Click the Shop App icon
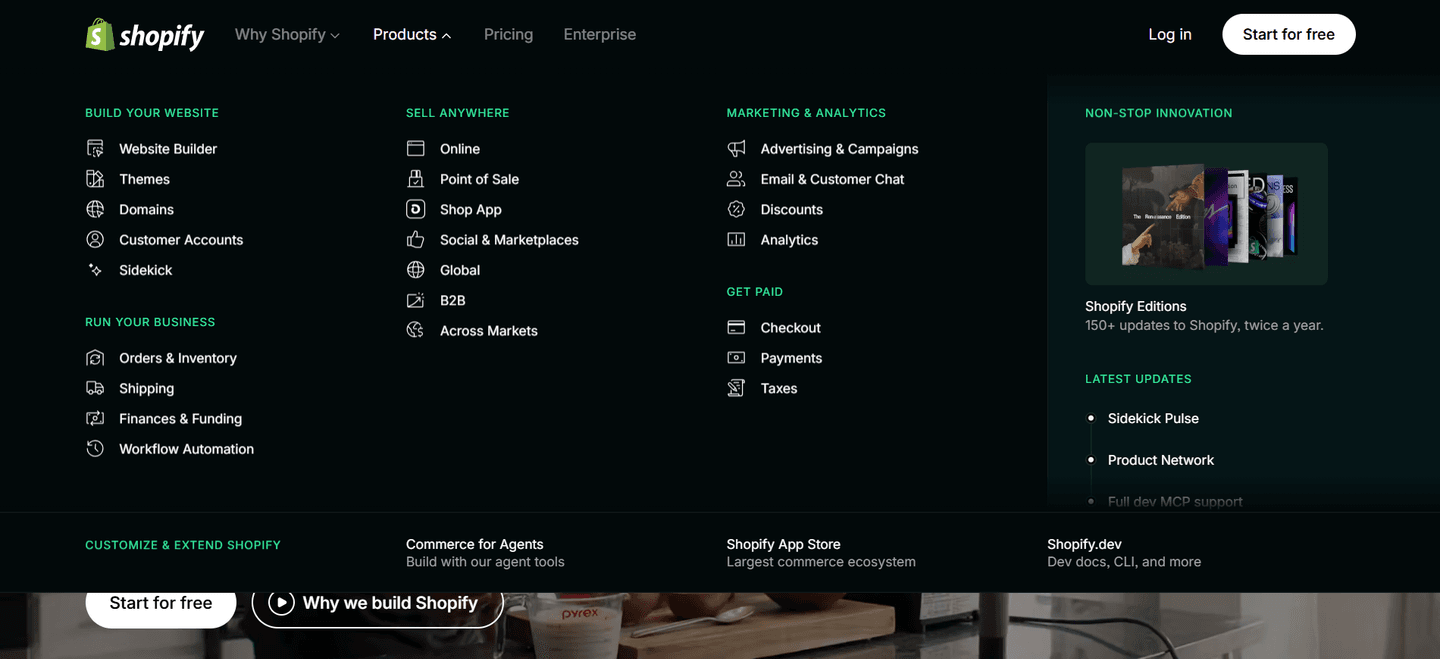The image size is (1440, 659). pyautogui.click(x=416, y=209)
